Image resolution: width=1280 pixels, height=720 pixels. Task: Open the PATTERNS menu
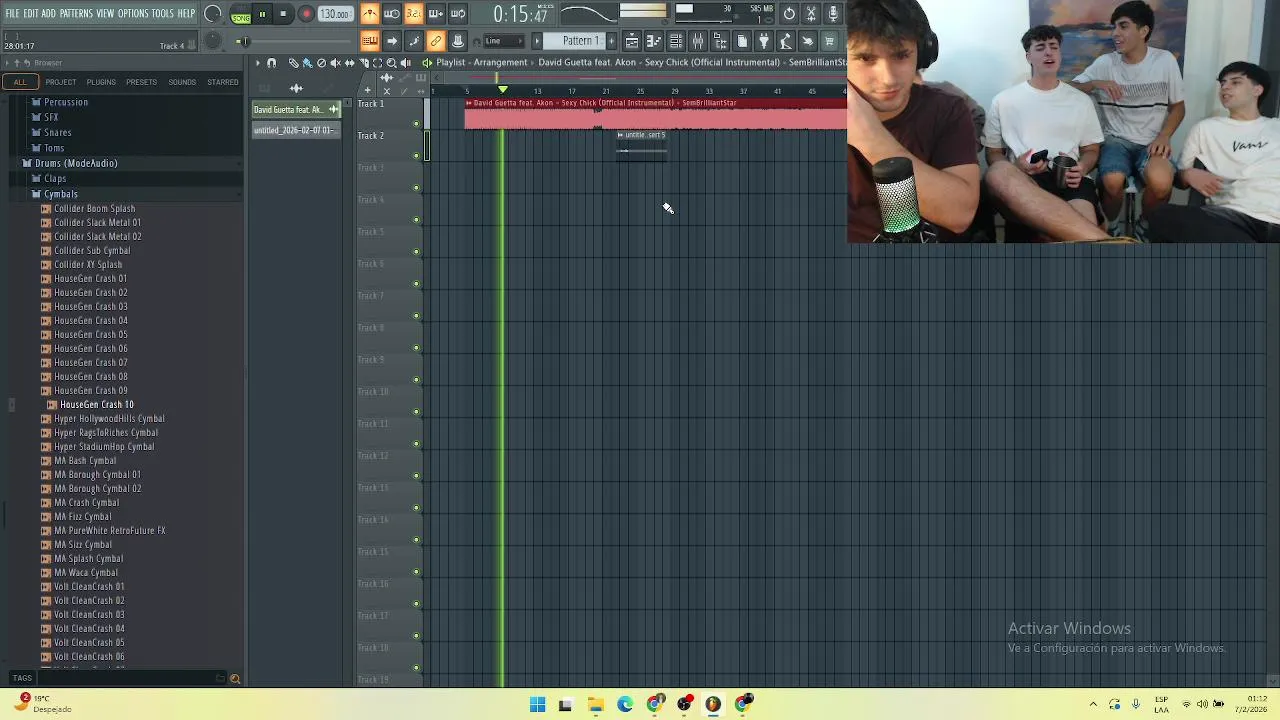[76, 14]
